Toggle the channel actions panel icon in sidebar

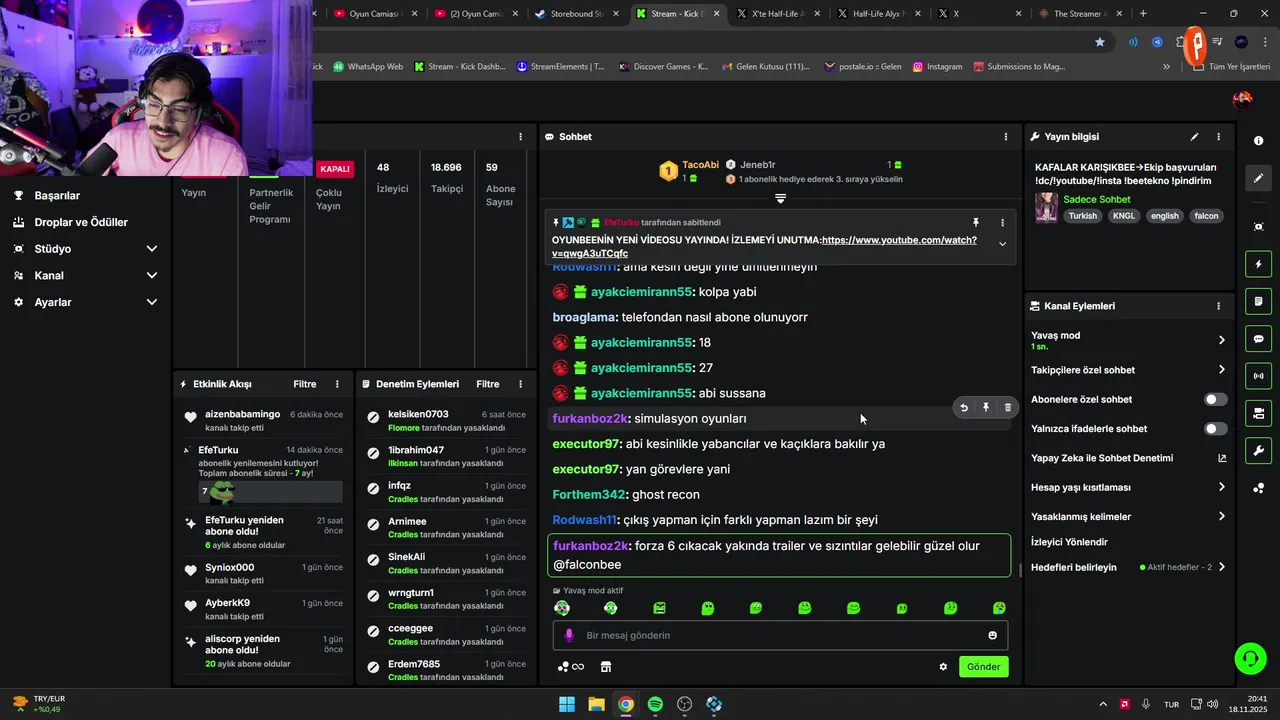click(1258, 413)
